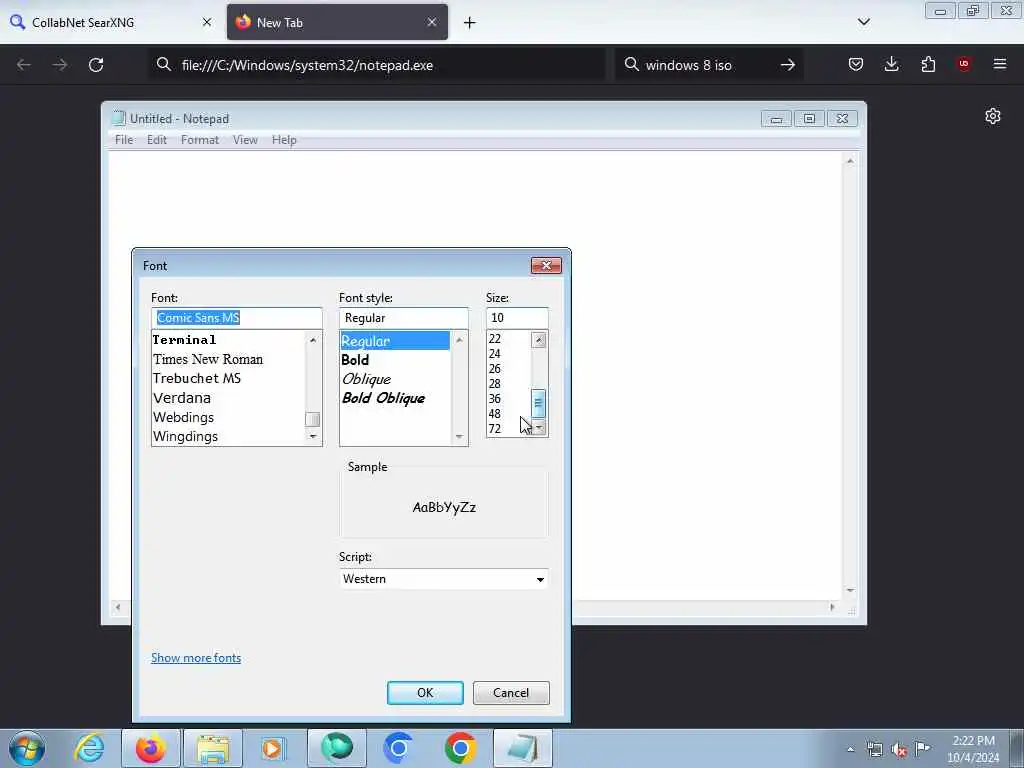This screenshot has height=768, width=1024.
Task: Select size 36 in size list
Action: tap(508, 399)
